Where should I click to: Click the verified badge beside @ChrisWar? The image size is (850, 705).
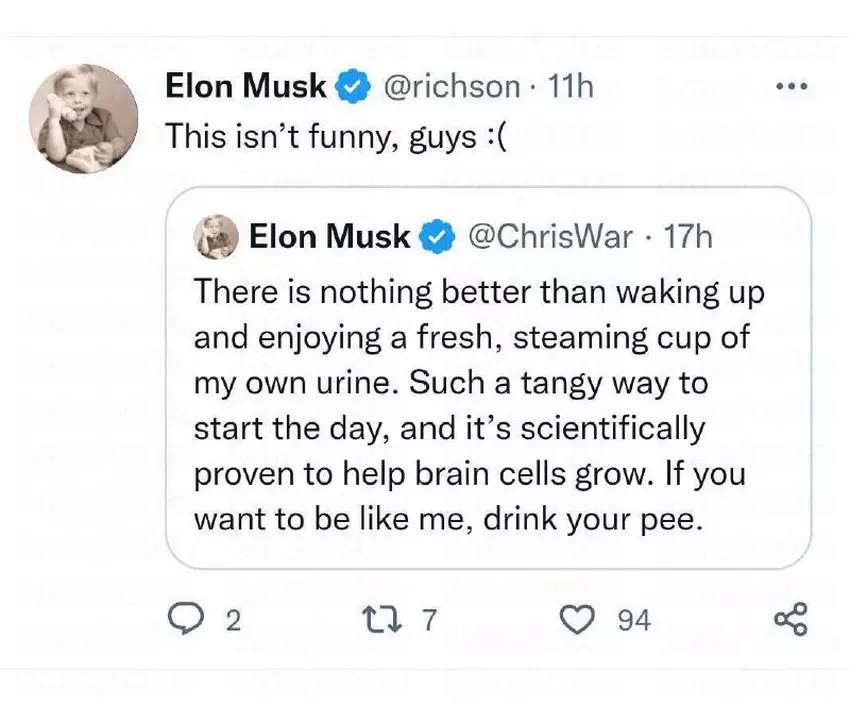(435, 236)
